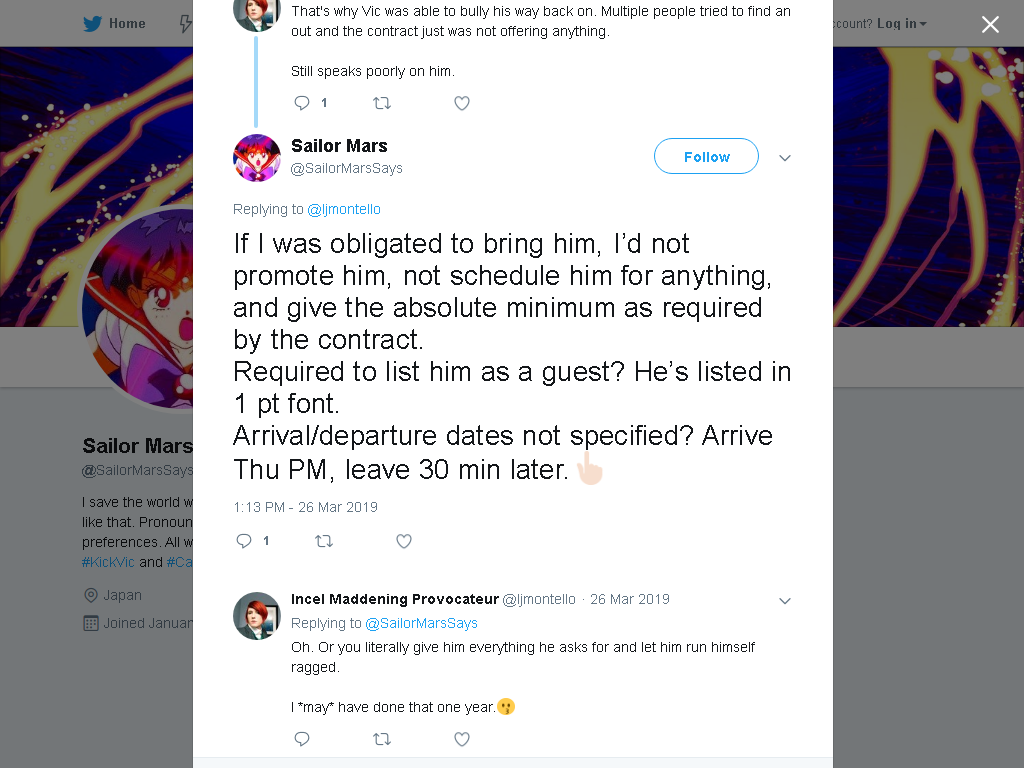
Task: Open the @SailorMarsSays mention link in the reply
Action: click(x=421, y=623)
